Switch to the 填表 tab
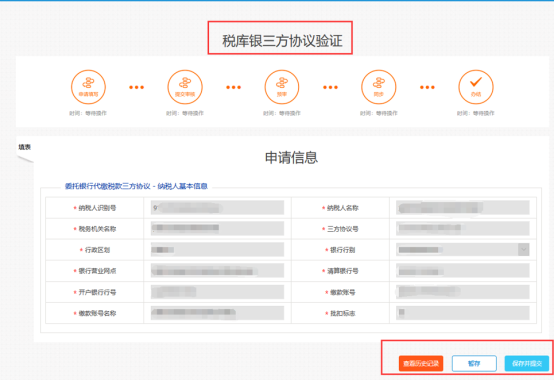The height and width of the screenshot is (380, 555). point(24,147)
